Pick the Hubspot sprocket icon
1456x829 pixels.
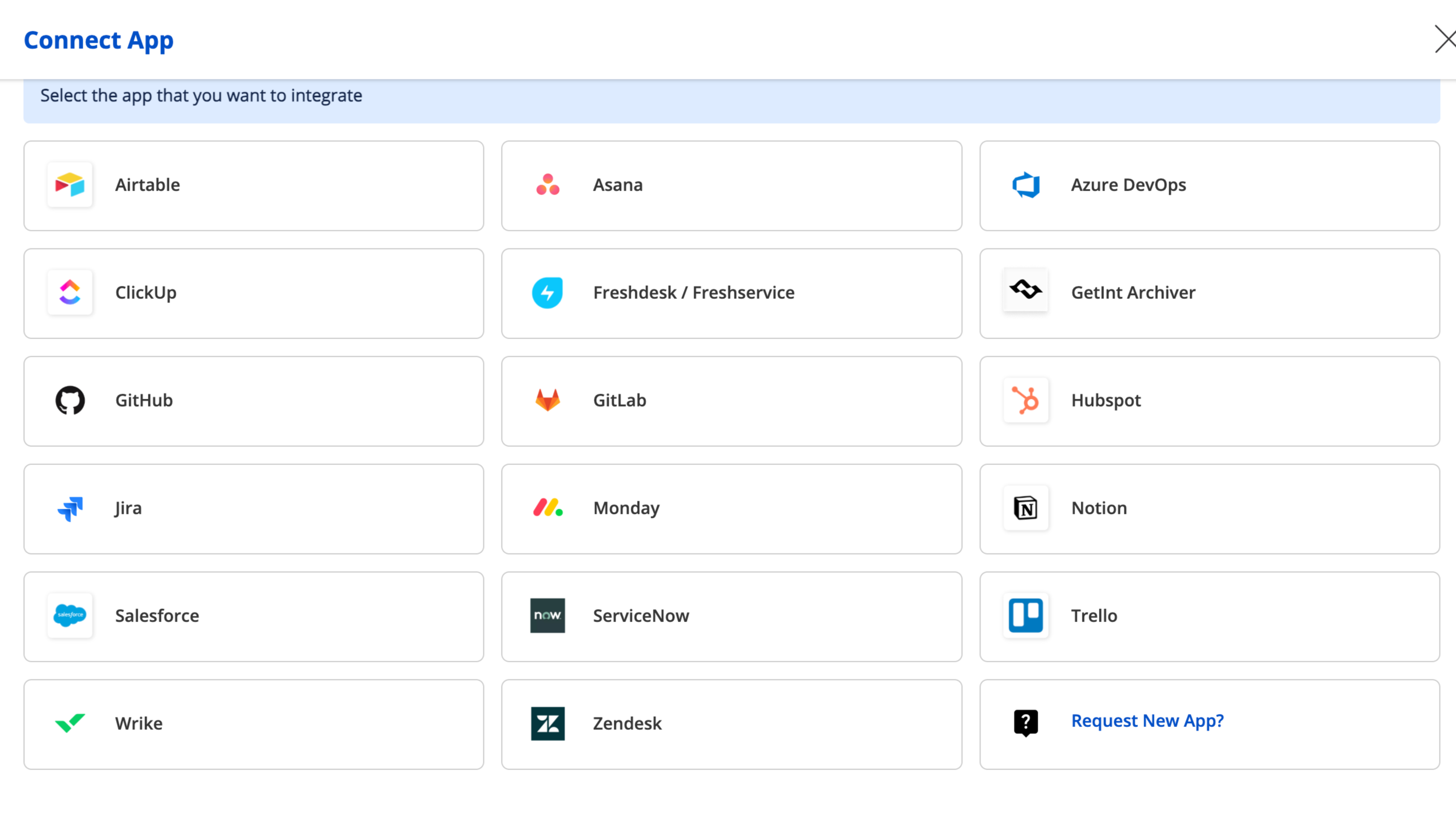coord(1025,400)
